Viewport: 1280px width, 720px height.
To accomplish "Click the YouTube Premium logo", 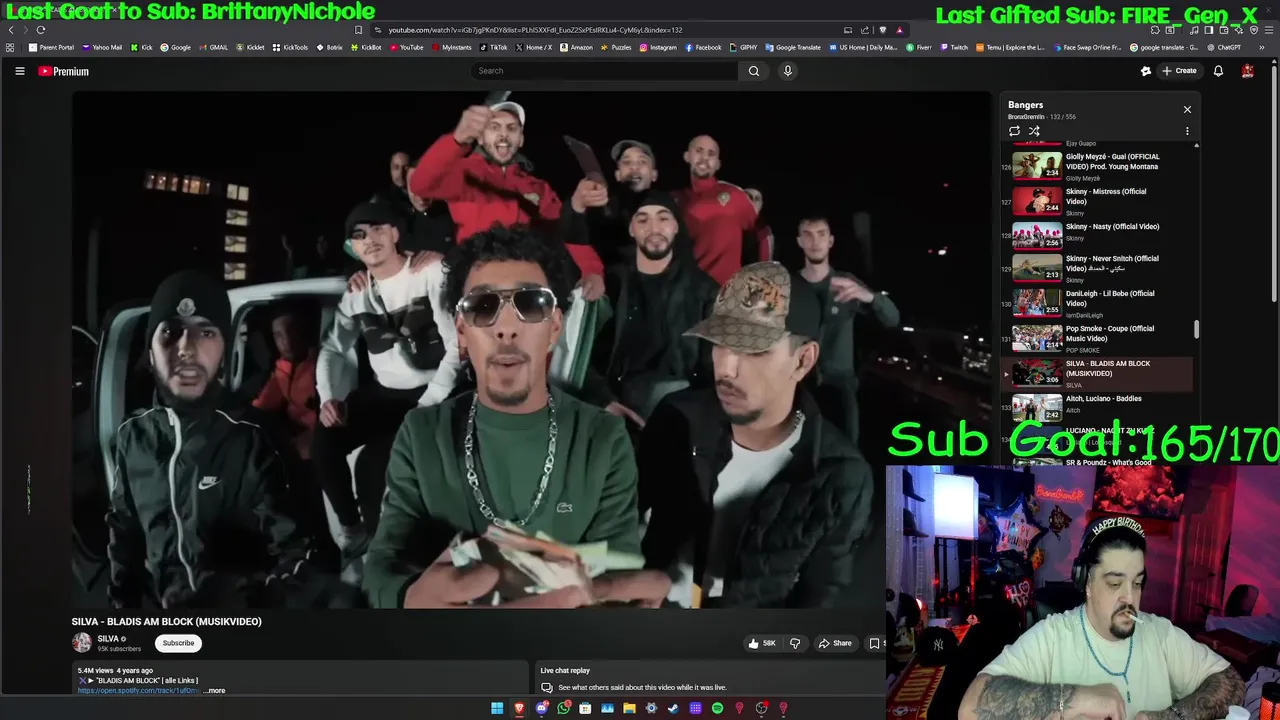I will [x=64, y=71].
